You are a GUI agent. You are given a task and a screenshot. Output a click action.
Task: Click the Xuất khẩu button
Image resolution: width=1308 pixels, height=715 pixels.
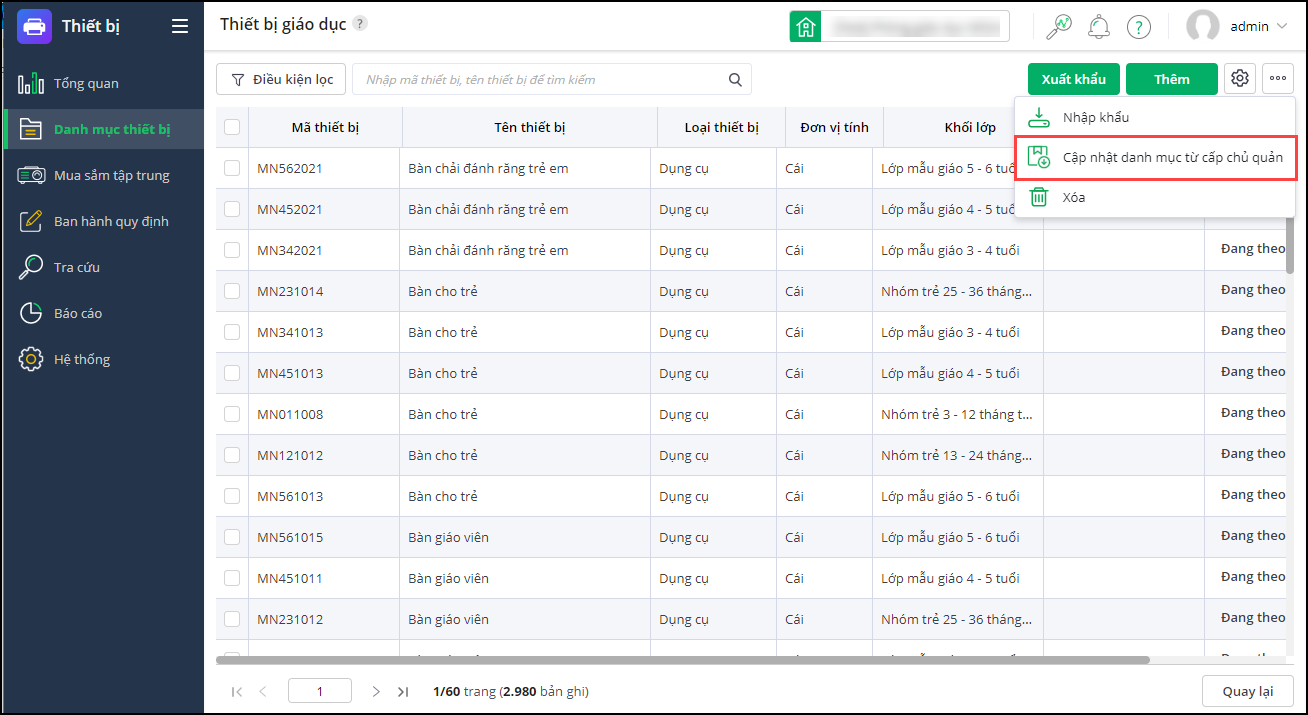(1073, 79)
